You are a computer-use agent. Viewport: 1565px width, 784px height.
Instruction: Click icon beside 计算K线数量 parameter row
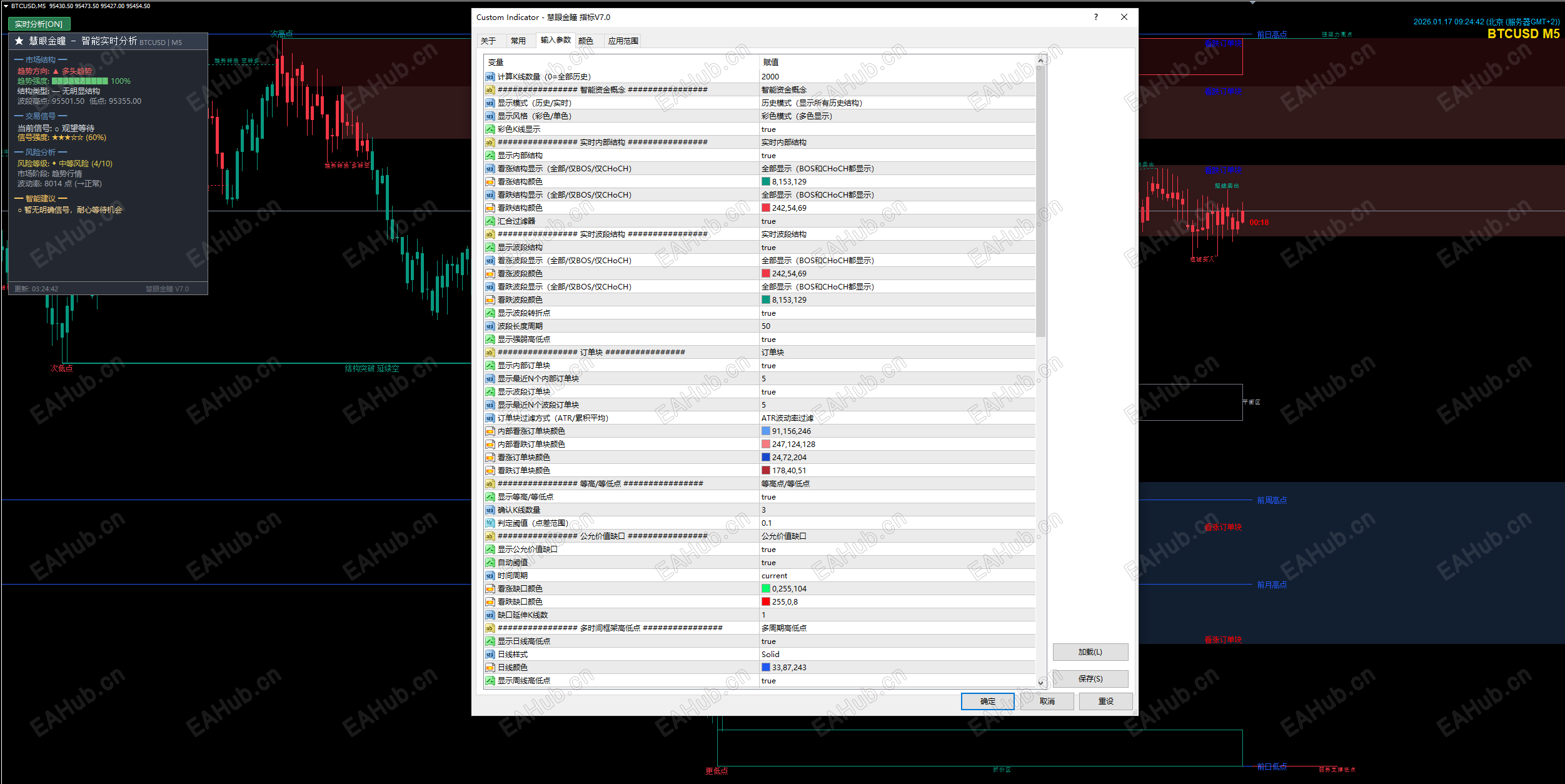[x=490, y=77]
